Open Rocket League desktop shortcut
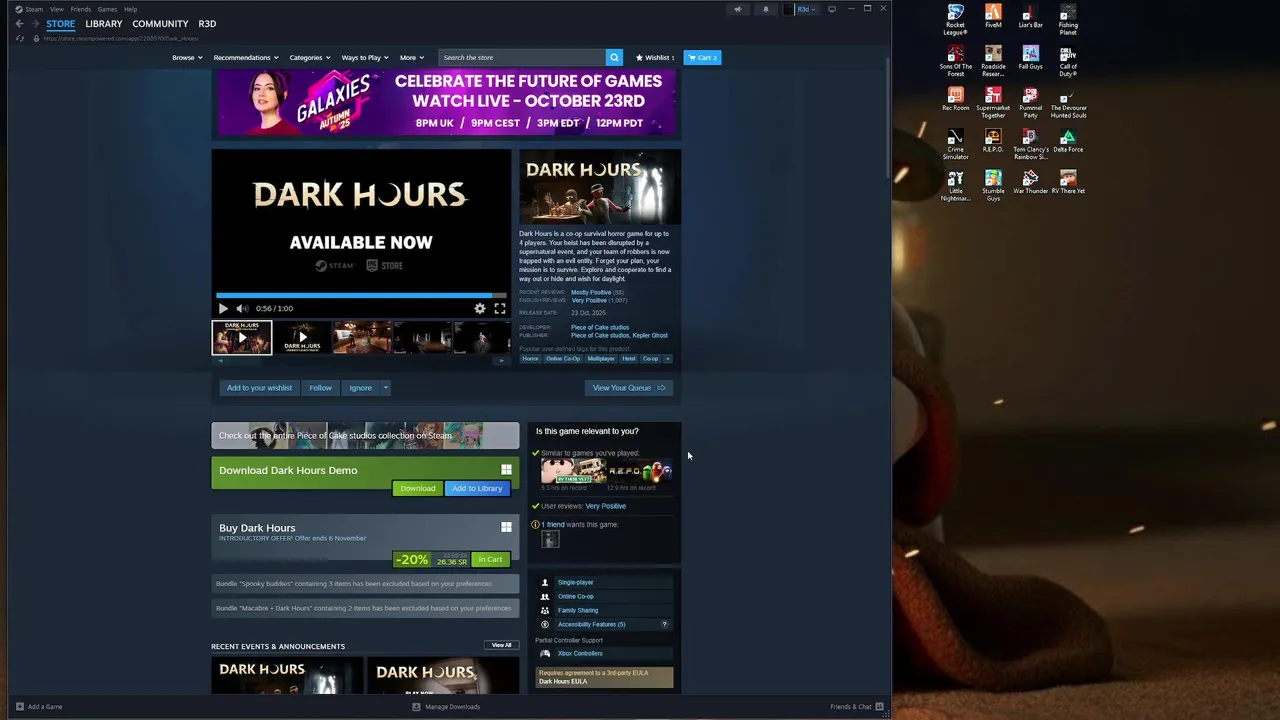1280x720 pixels. (956, 19)
